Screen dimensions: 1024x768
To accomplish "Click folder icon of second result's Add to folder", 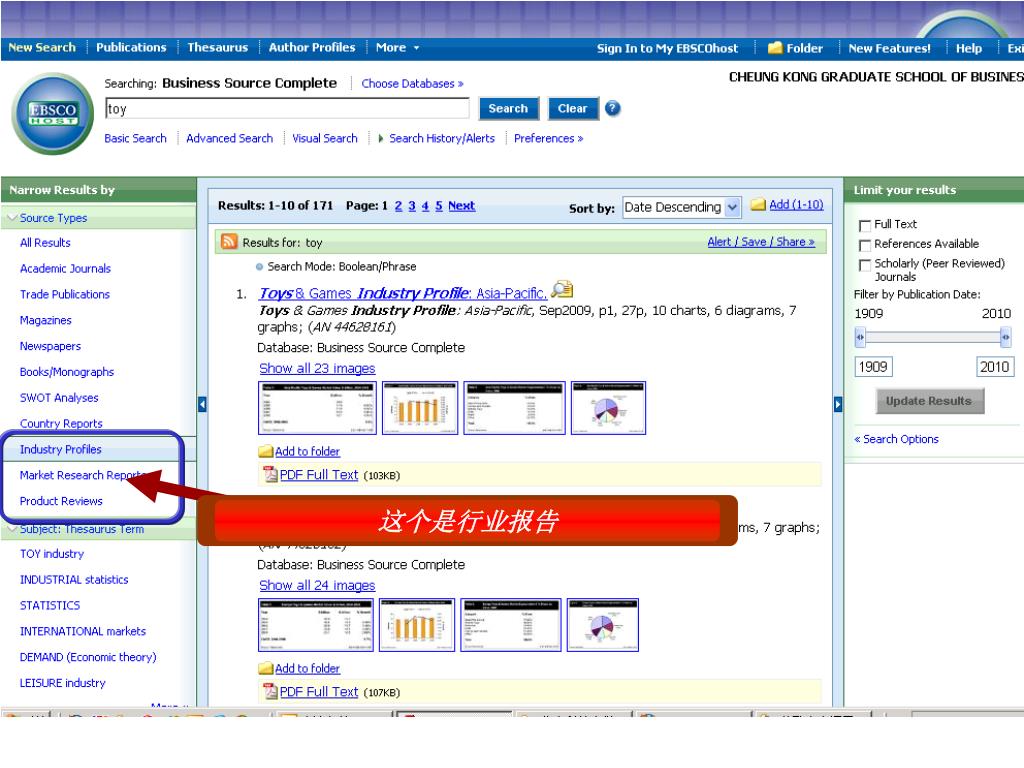I will point(266,668).
